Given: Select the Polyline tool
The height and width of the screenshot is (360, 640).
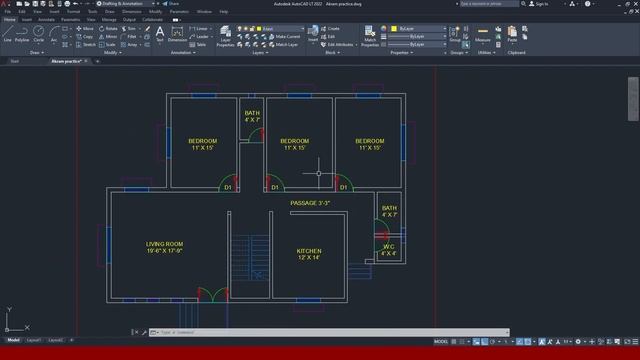Looking at the screenshot, I should 22,33.
